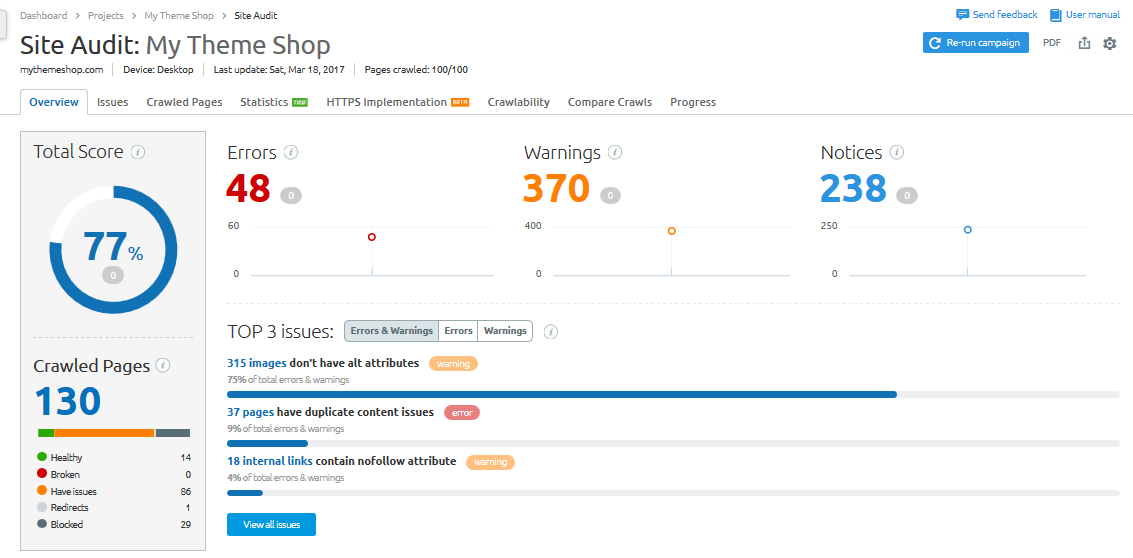Click the info icon next to Errors
This screenshot has width=1133, height=558.
coord(291,153)
